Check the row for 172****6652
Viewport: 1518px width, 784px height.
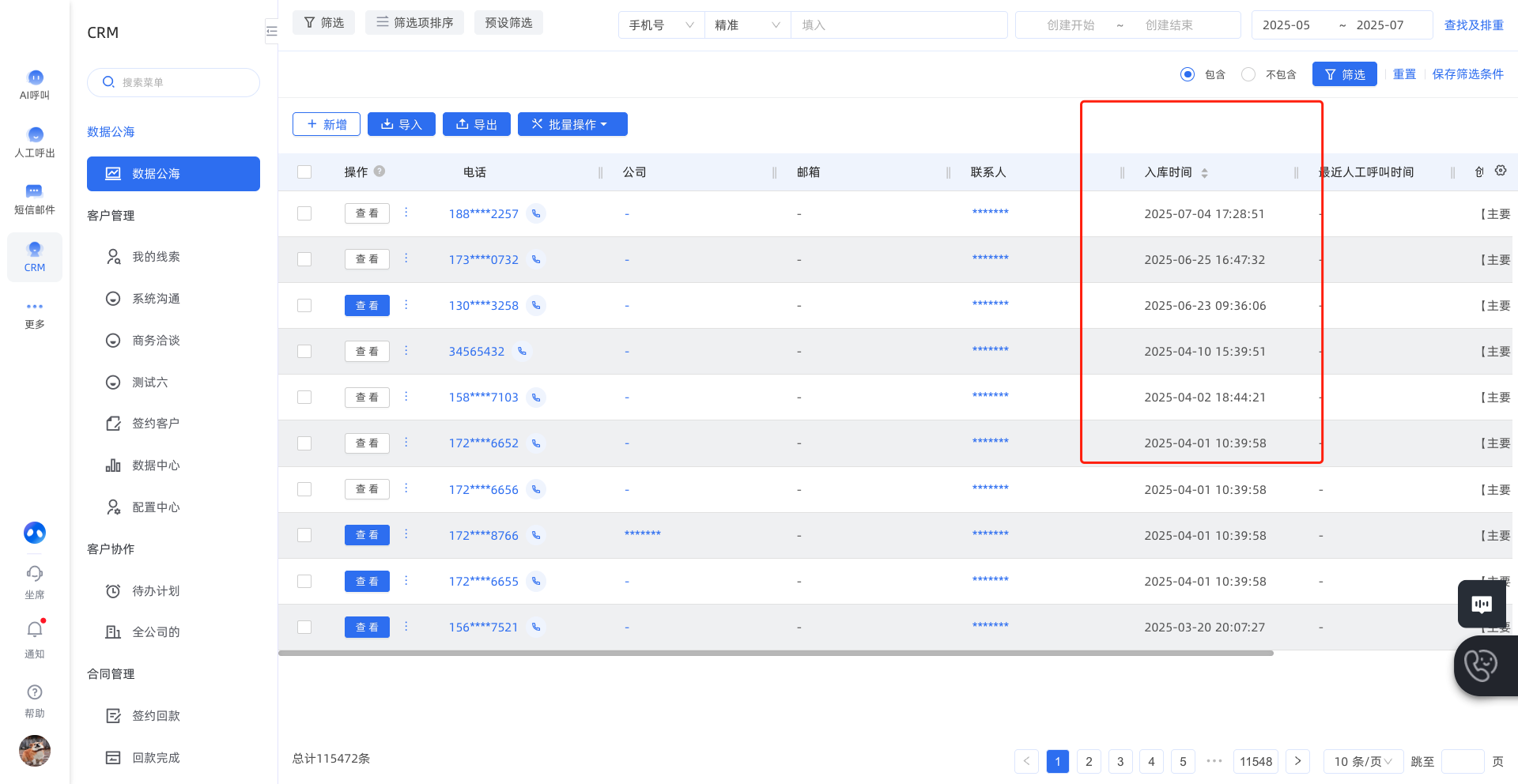(304, 443)
